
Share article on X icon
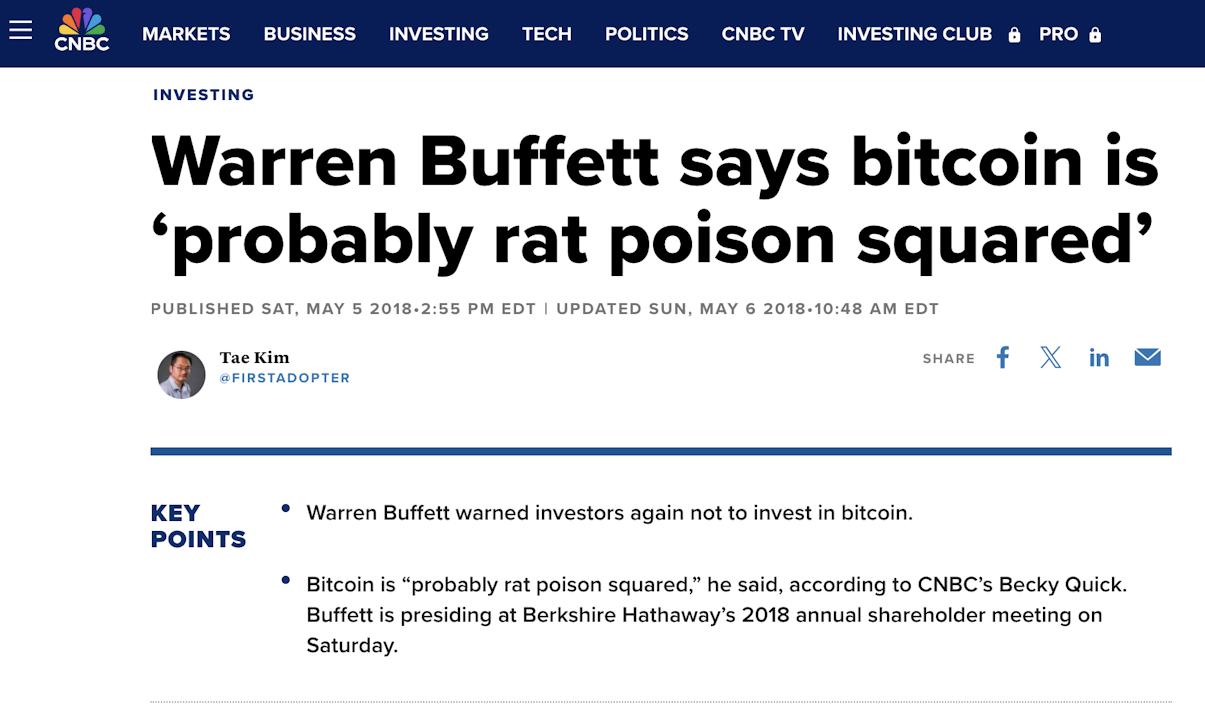click(x=1050, y=357)
